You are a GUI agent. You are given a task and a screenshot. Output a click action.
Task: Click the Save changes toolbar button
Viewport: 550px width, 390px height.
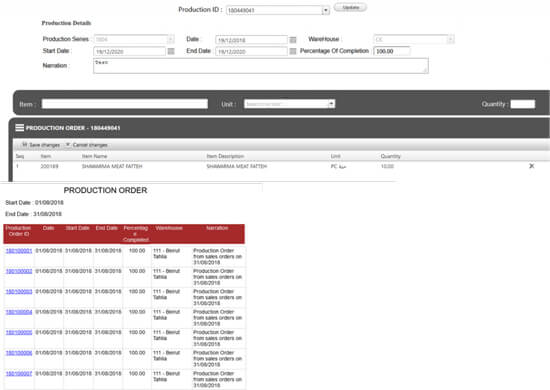(41, 145)
